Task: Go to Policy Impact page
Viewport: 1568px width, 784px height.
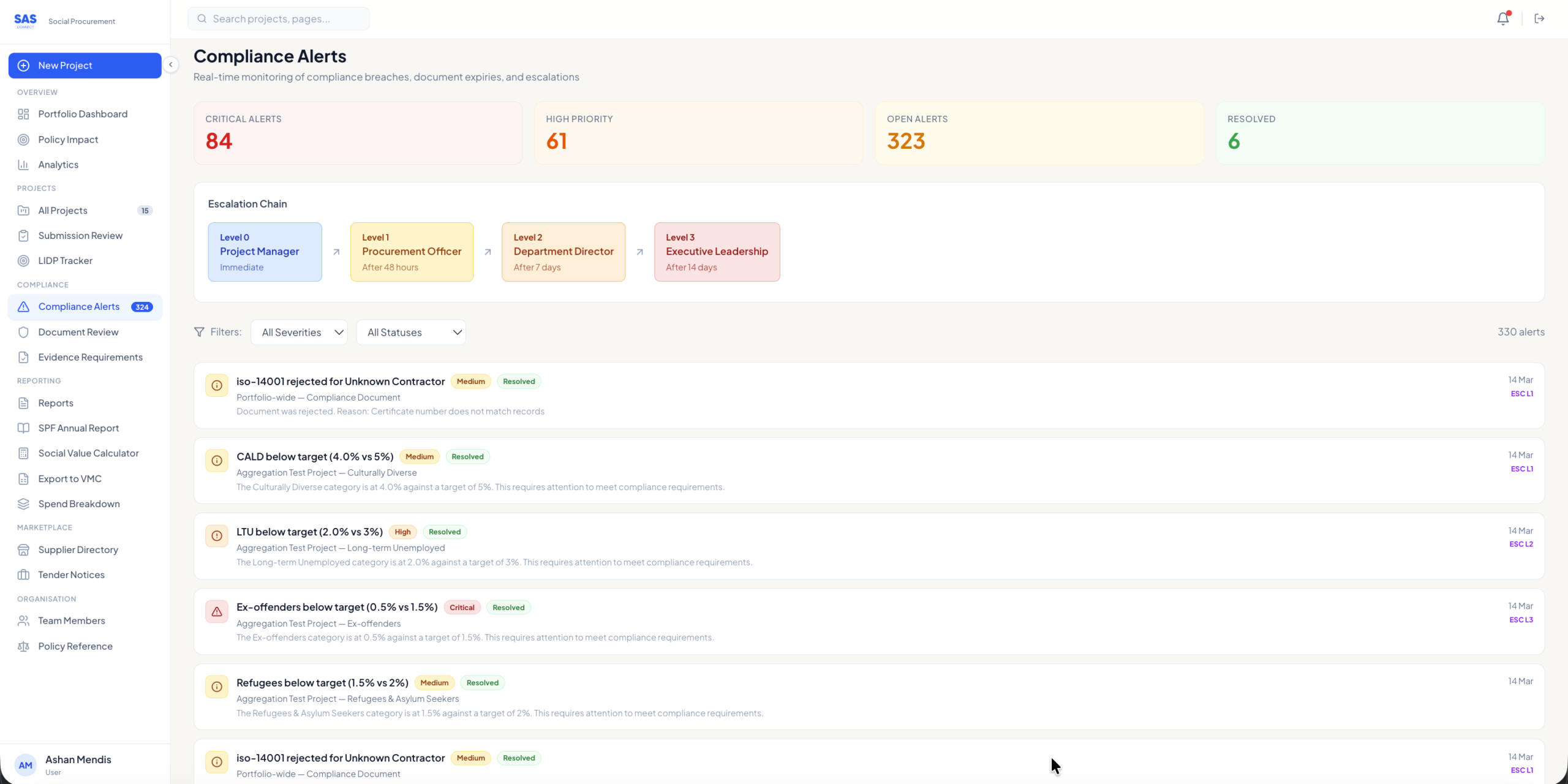Action: [x=85, y=140]
